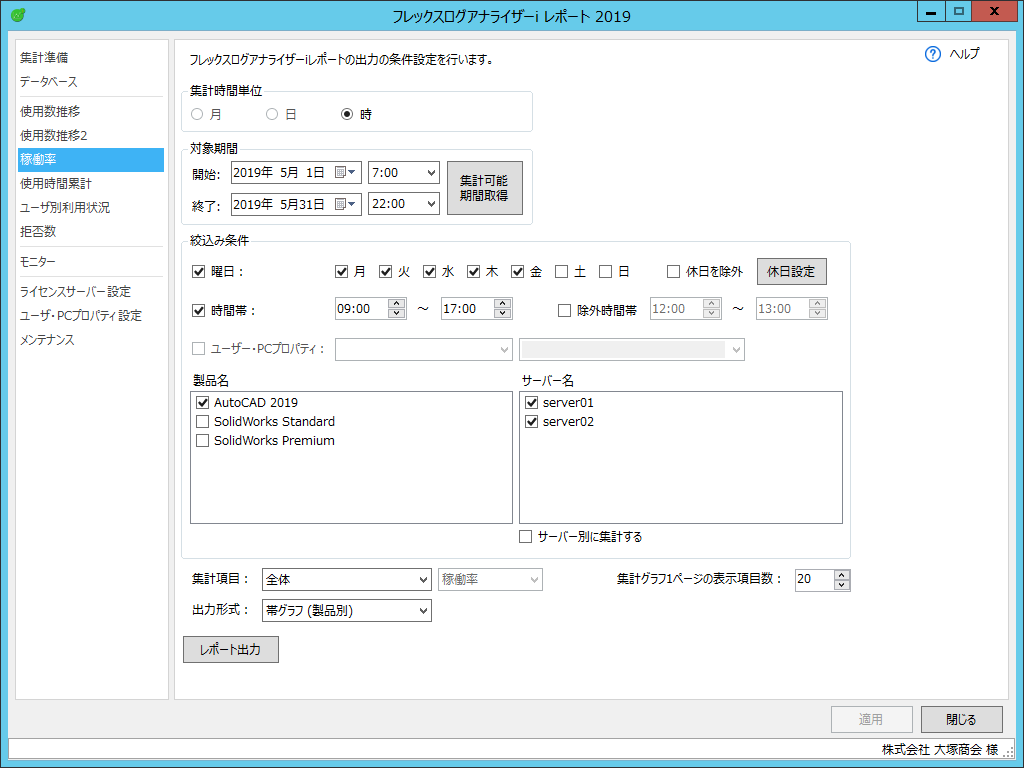Uncheck server01 in server list
The image size is (1024, 768).
pos(532,402)
